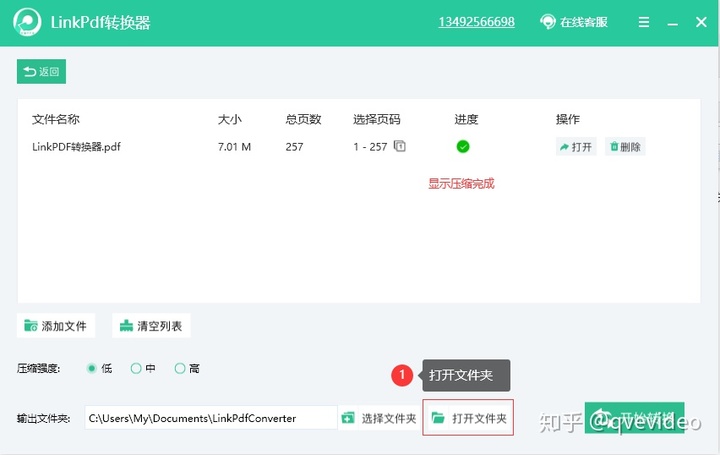Click the 操作 column header

pos(568,119)
